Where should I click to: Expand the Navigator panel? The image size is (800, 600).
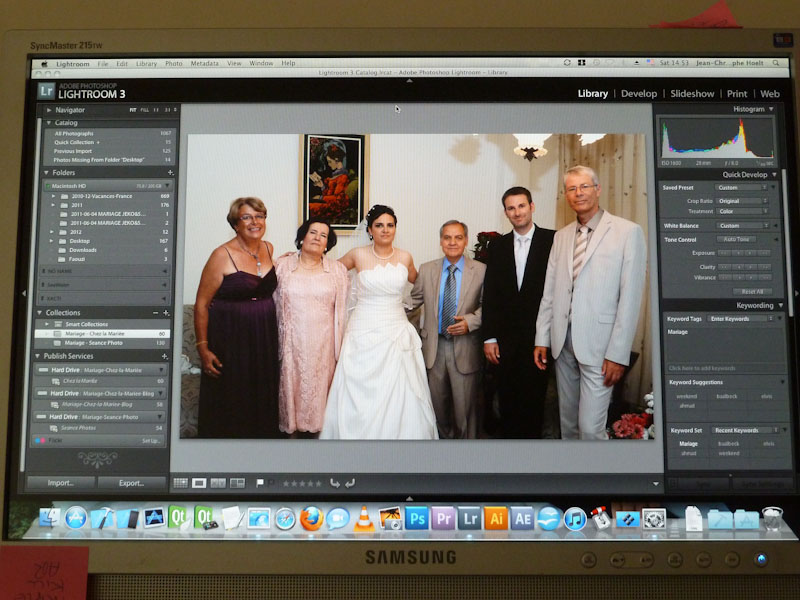point(49,110)
